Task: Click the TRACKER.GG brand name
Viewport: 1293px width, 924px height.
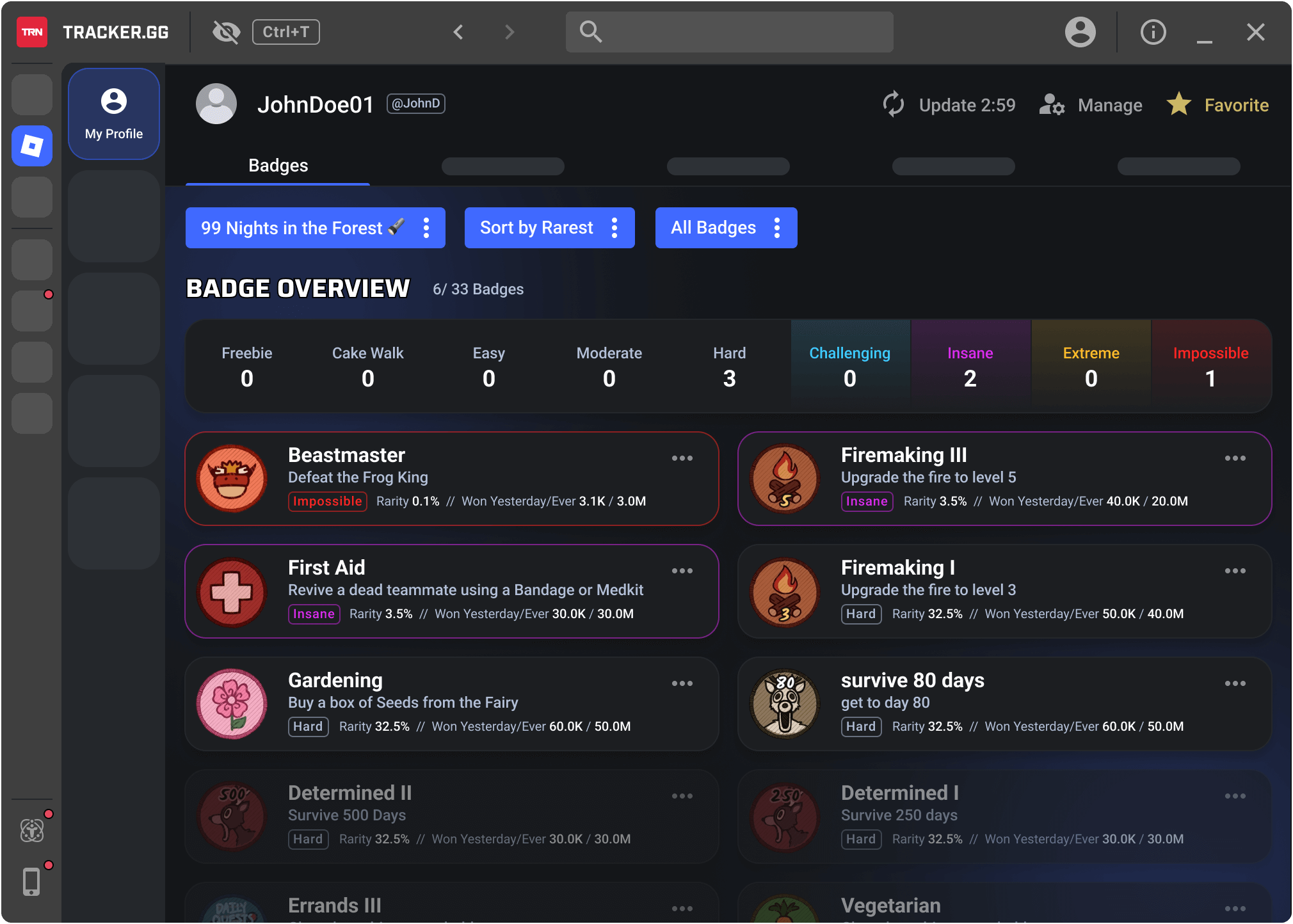Action: (116, 32)
